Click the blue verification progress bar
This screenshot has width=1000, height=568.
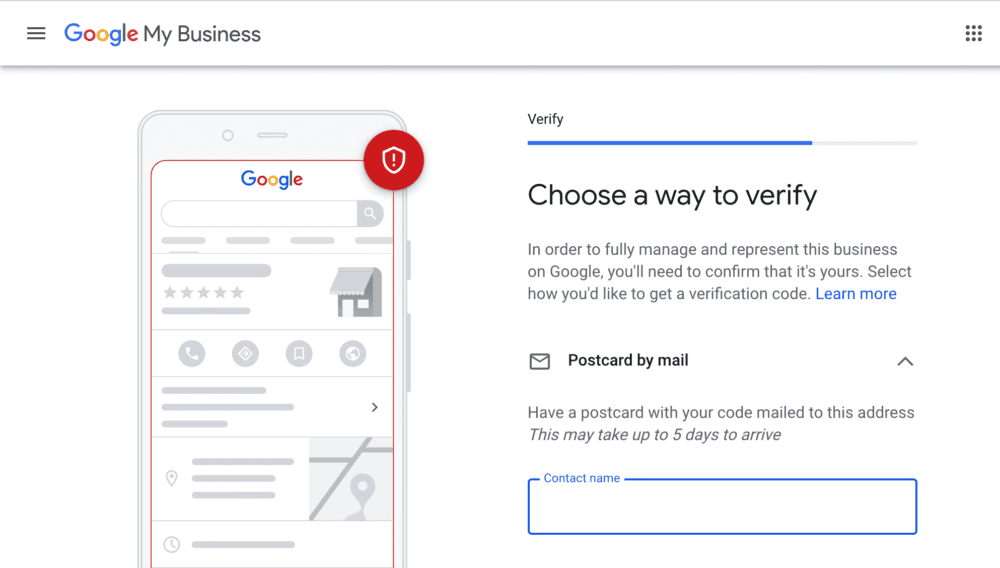pyautogui.click(x=670, y=143)
